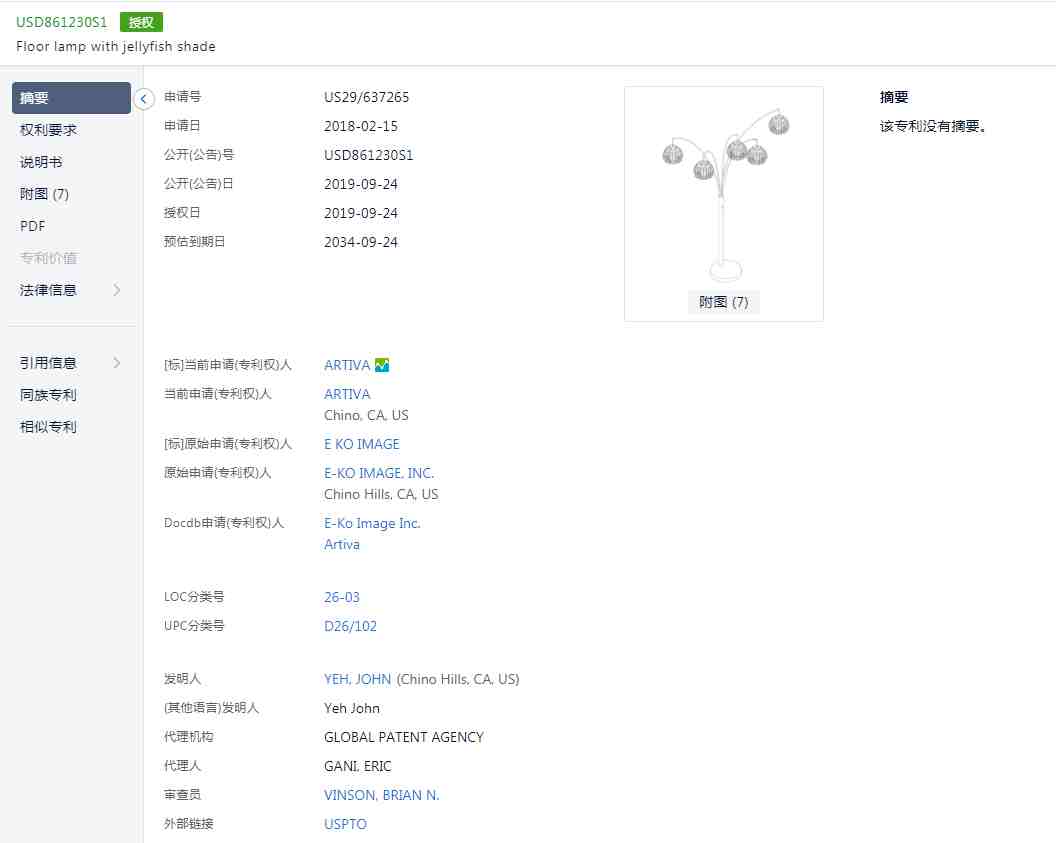Collapse the sidebar with the round chevron button
Screen dimensions: 1056x843
[x=143, y=99]
